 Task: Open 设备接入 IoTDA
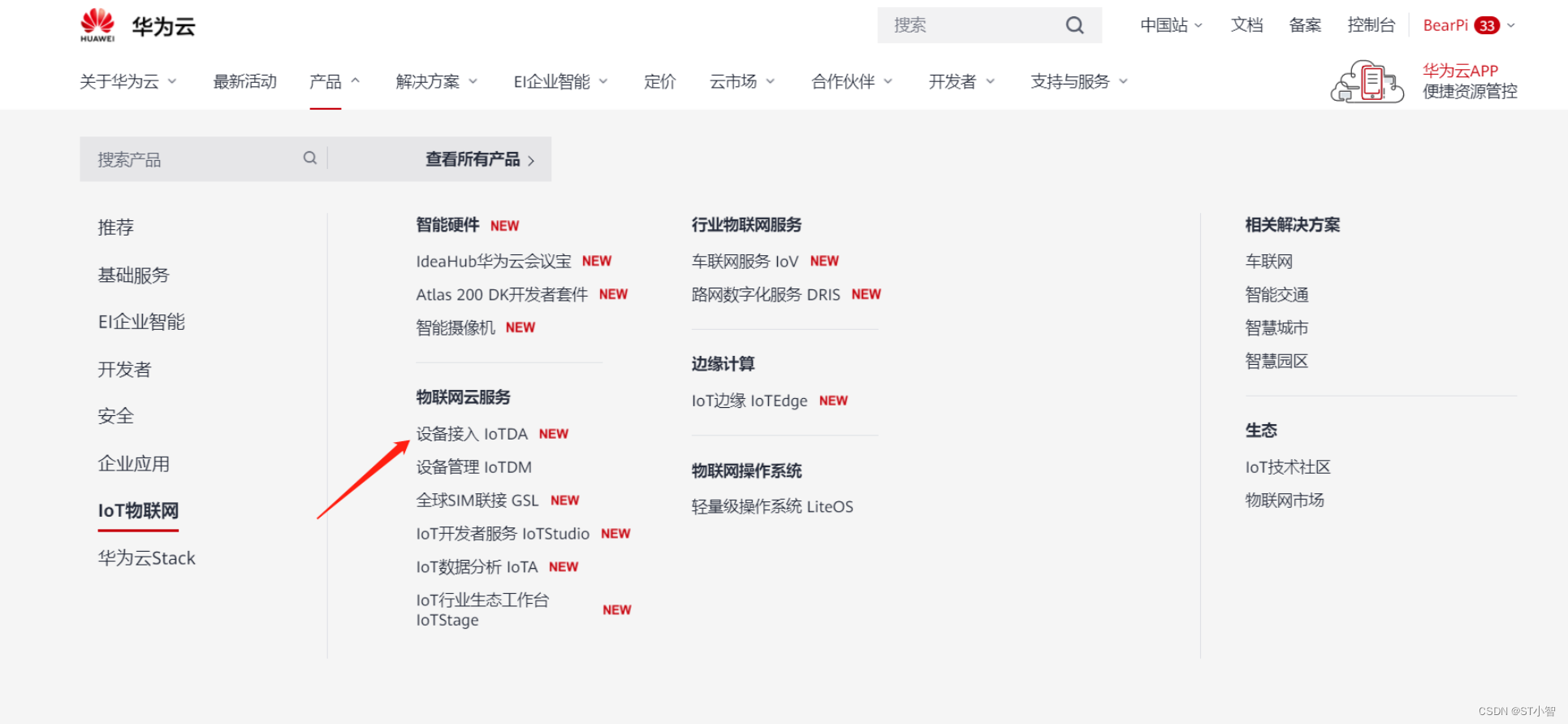[x=472, y=434]
